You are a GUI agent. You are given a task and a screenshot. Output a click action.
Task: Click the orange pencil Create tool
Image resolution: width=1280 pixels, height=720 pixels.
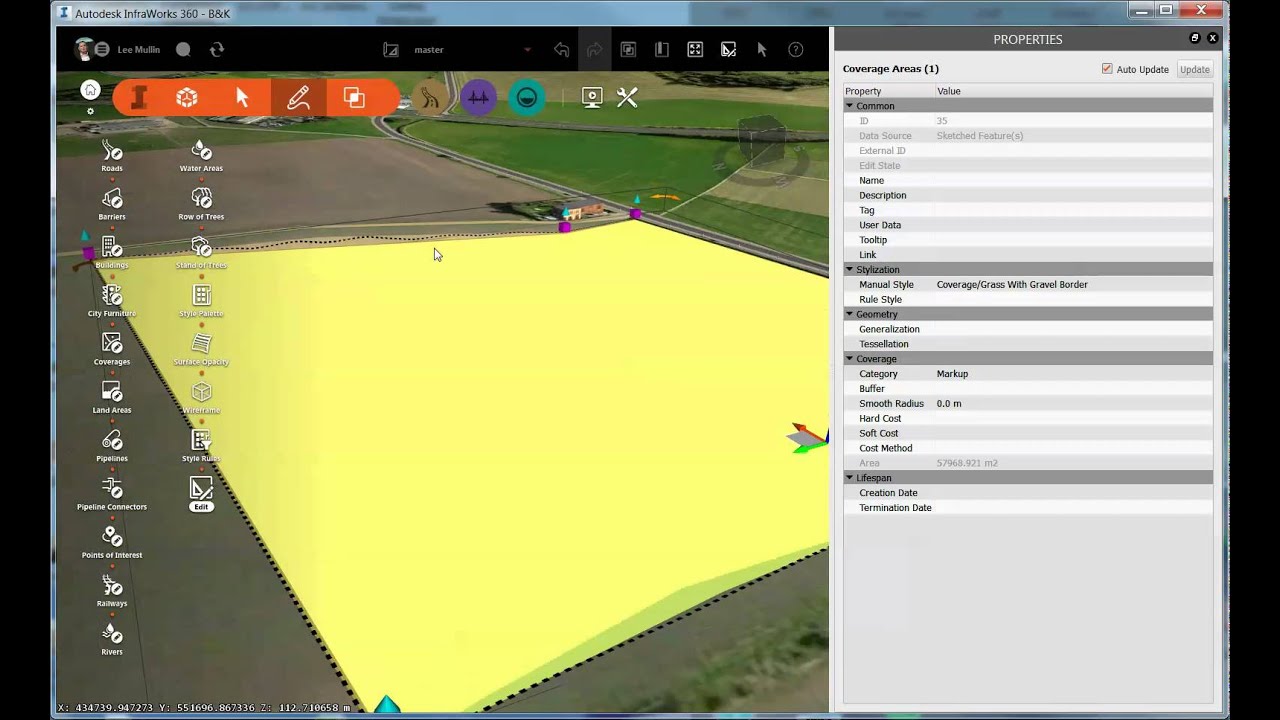[298, 97]
